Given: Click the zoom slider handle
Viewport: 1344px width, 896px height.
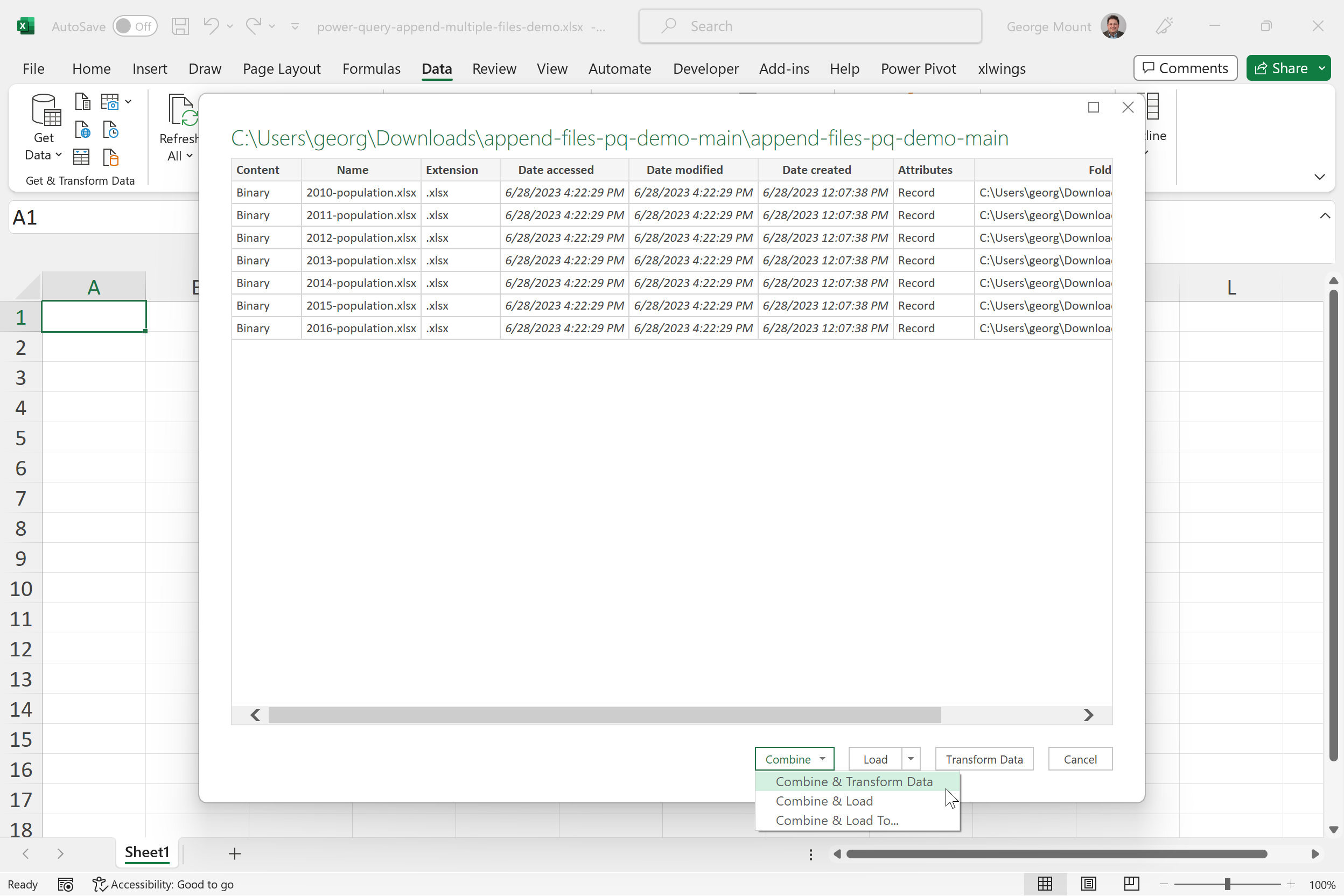Looking at the screenshot, I should coord(1227,884).
